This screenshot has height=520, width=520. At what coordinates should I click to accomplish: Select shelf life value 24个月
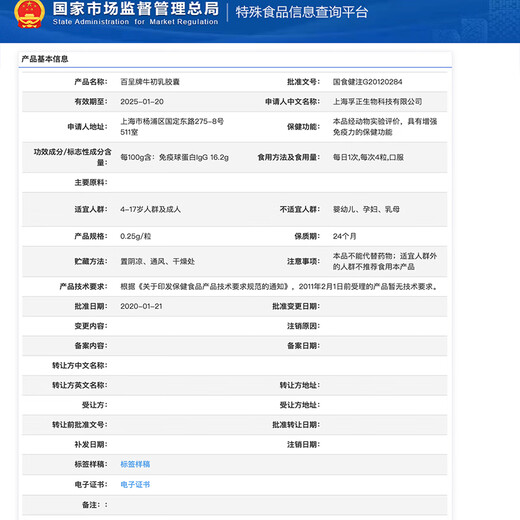click(344, 236)
